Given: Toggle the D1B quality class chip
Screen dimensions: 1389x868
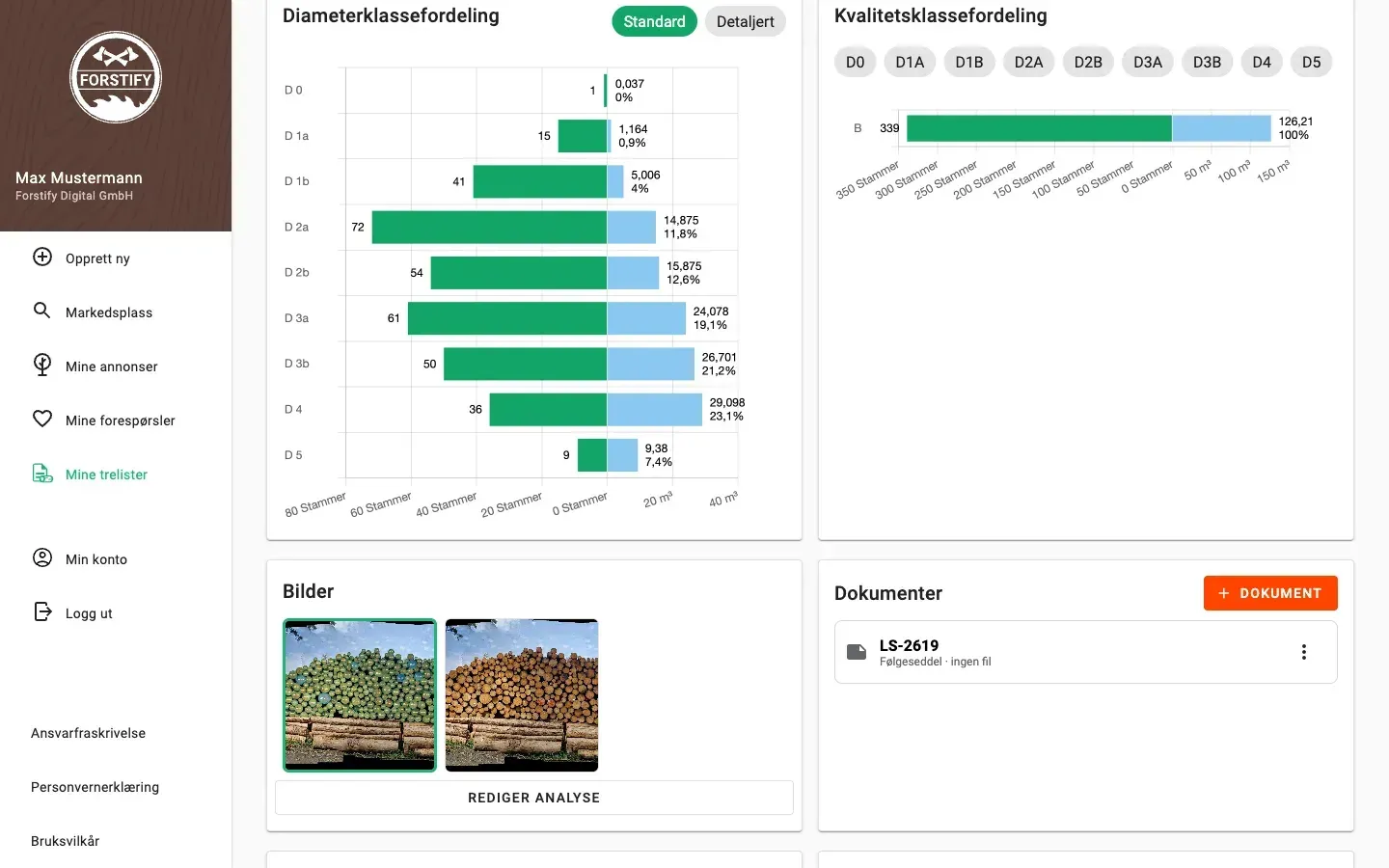Looking at the screenshot, I should 969,62.
